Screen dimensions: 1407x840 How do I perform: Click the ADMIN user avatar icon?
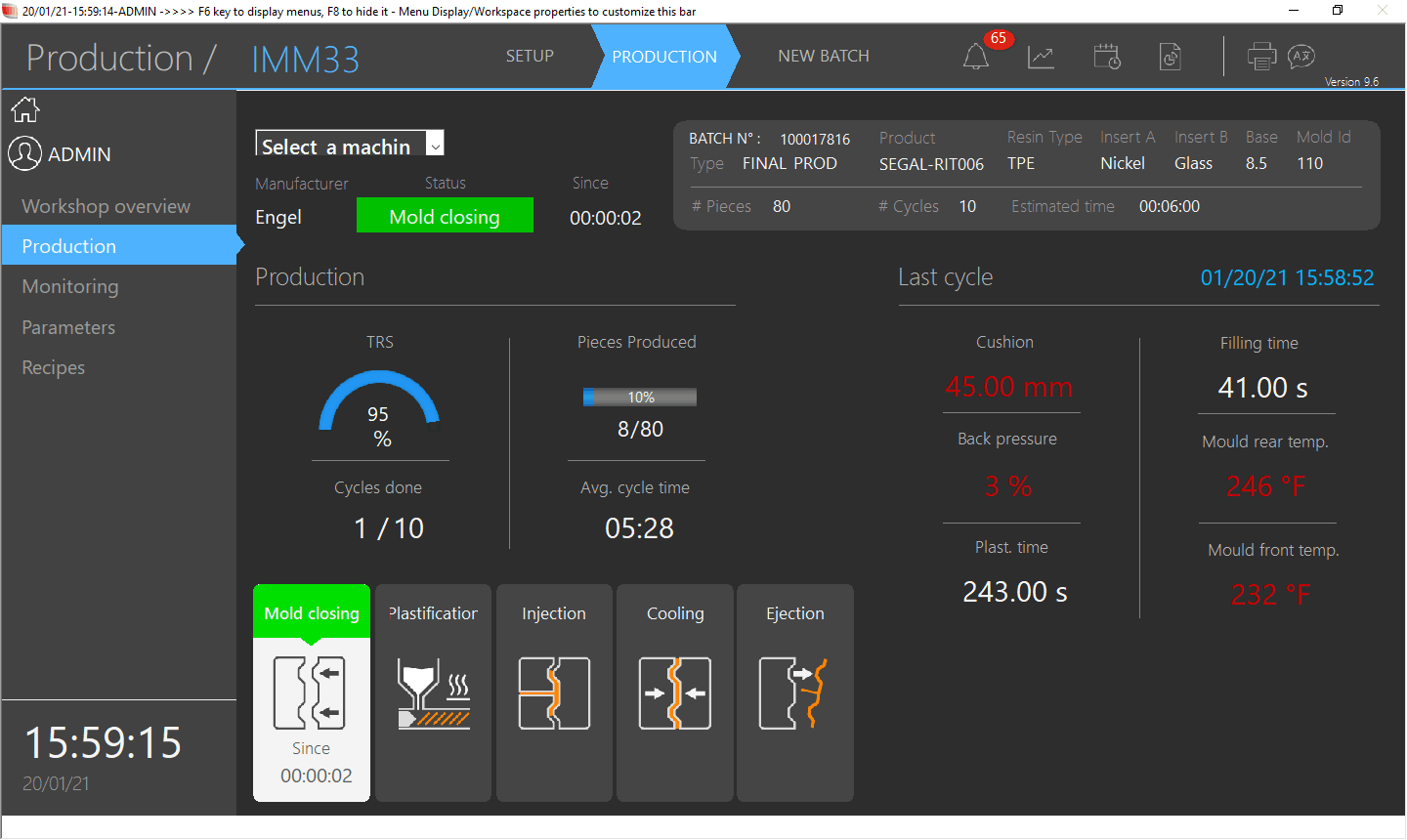point(25,154)
